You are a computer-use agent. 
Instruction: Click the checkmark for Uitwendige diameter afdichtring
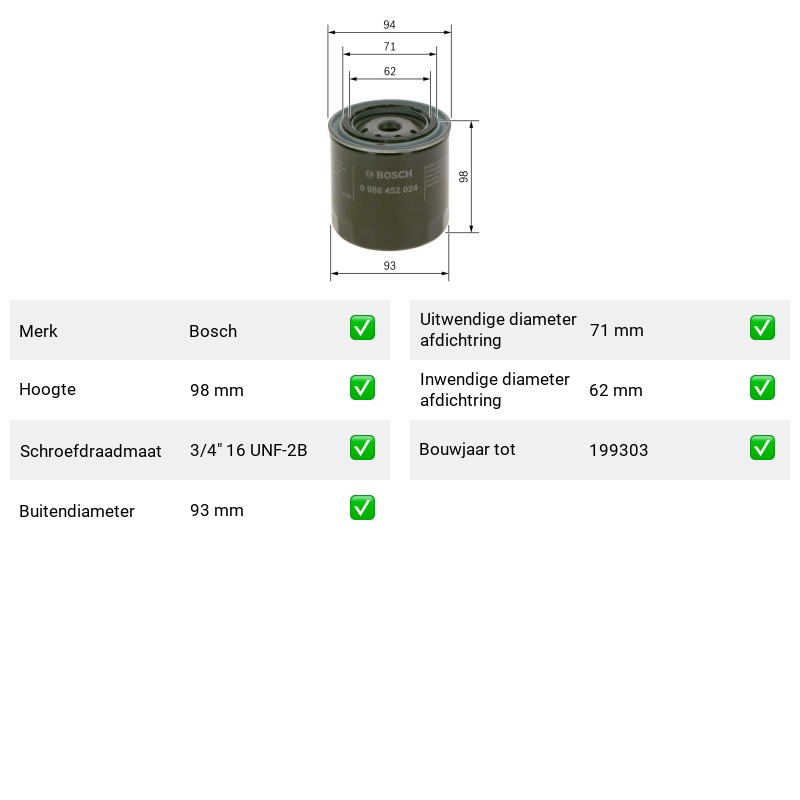pyautogui.click(x=762, y=328)
